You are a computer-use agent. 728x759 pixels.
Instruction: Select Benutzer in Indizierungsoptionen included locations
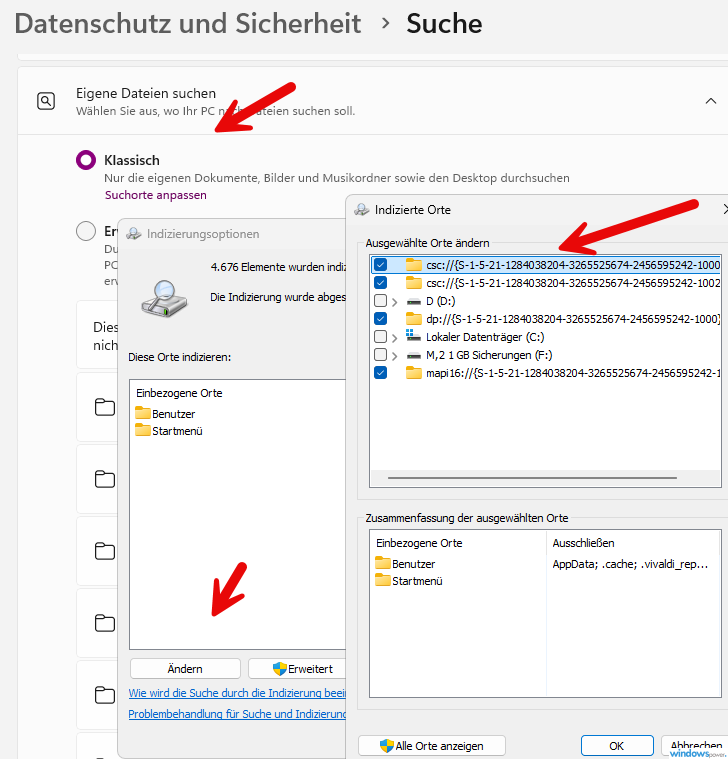click(x=173, y=414)
